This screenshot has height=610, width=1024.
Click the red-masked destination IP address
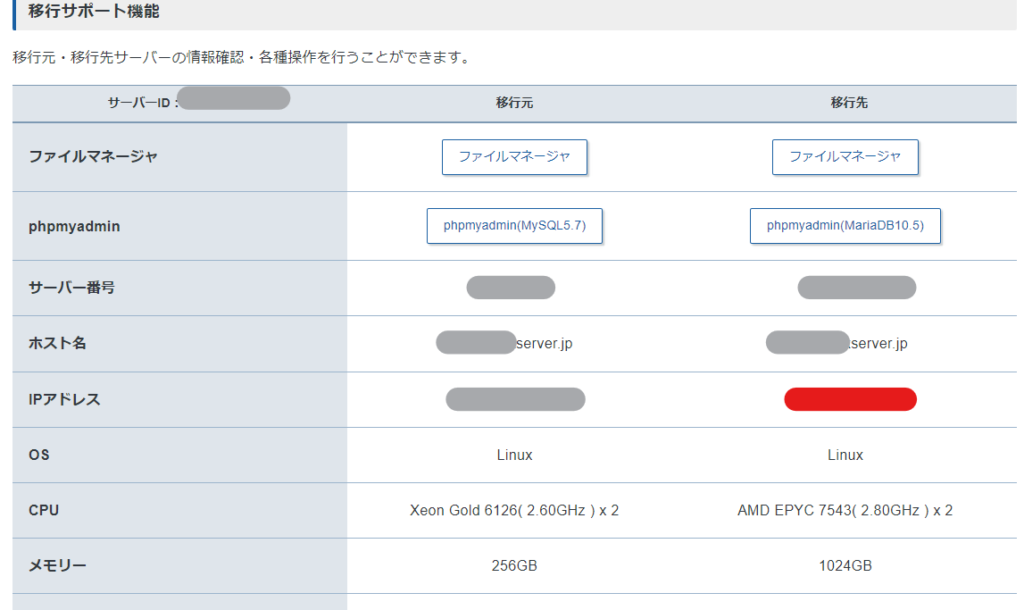click(850, 400)
